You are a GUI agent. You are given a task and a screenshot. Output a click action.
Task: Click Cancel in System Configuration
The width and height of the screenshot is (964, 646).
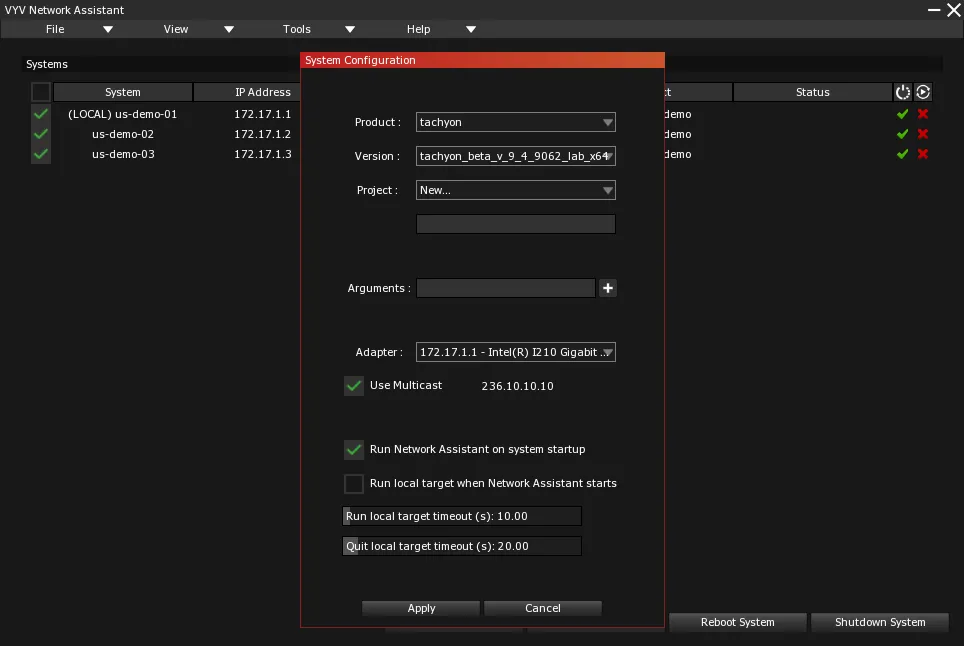pos(543,609)
